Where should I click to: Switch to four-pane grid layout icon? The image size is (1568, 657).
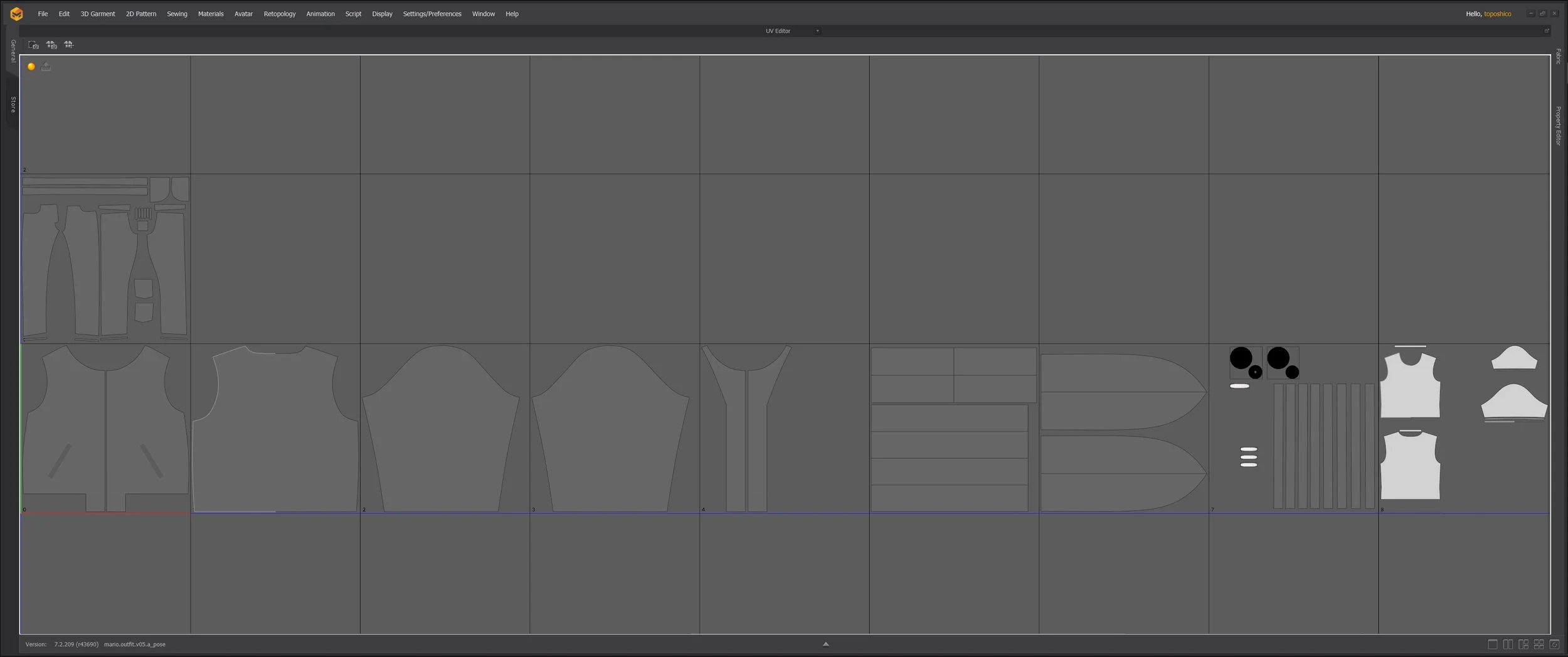[x=1539, y=644]
